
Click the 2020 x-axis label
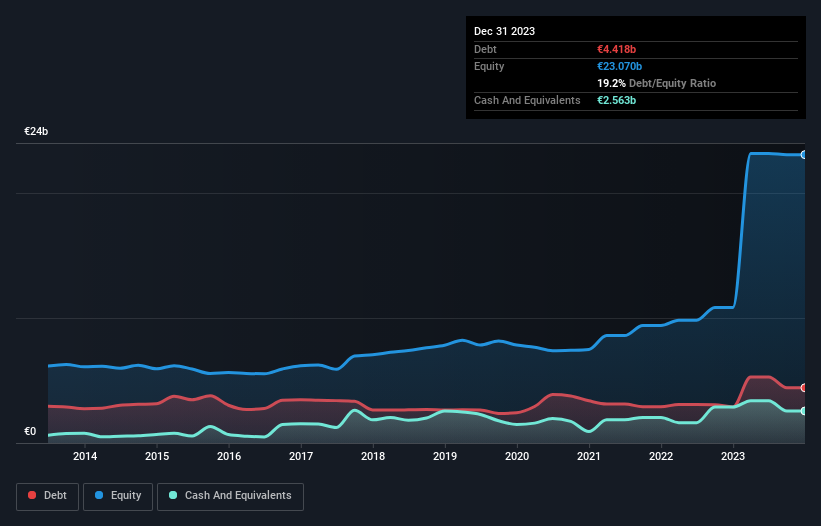click(x=517, y=456)
